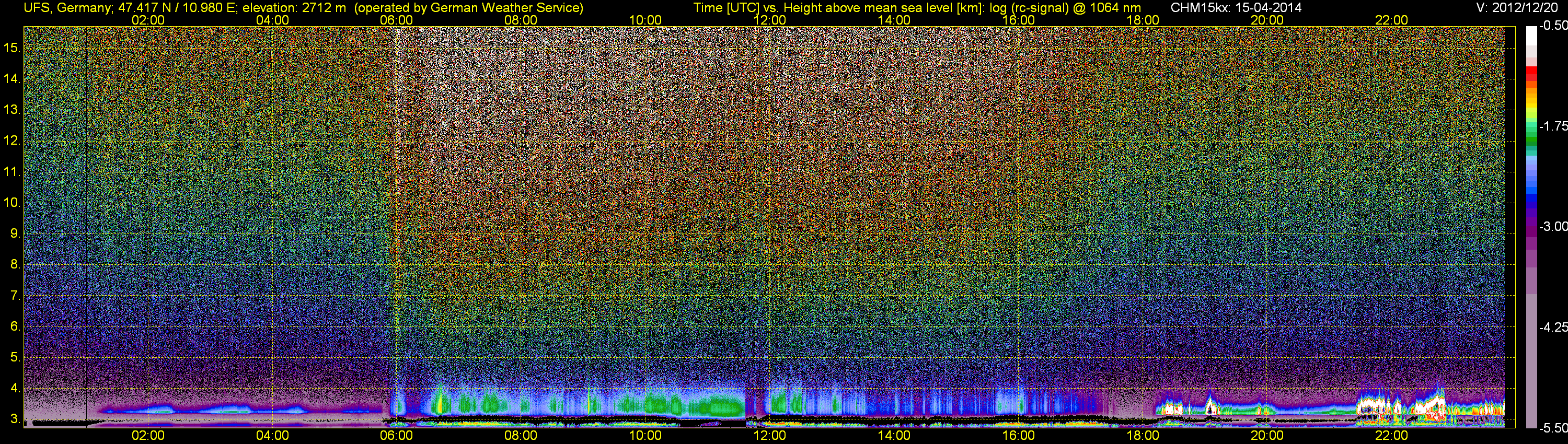Click the version text "V: 2012/12/20"
Screen dimensions: 1568x444
tap(1517, 8)
